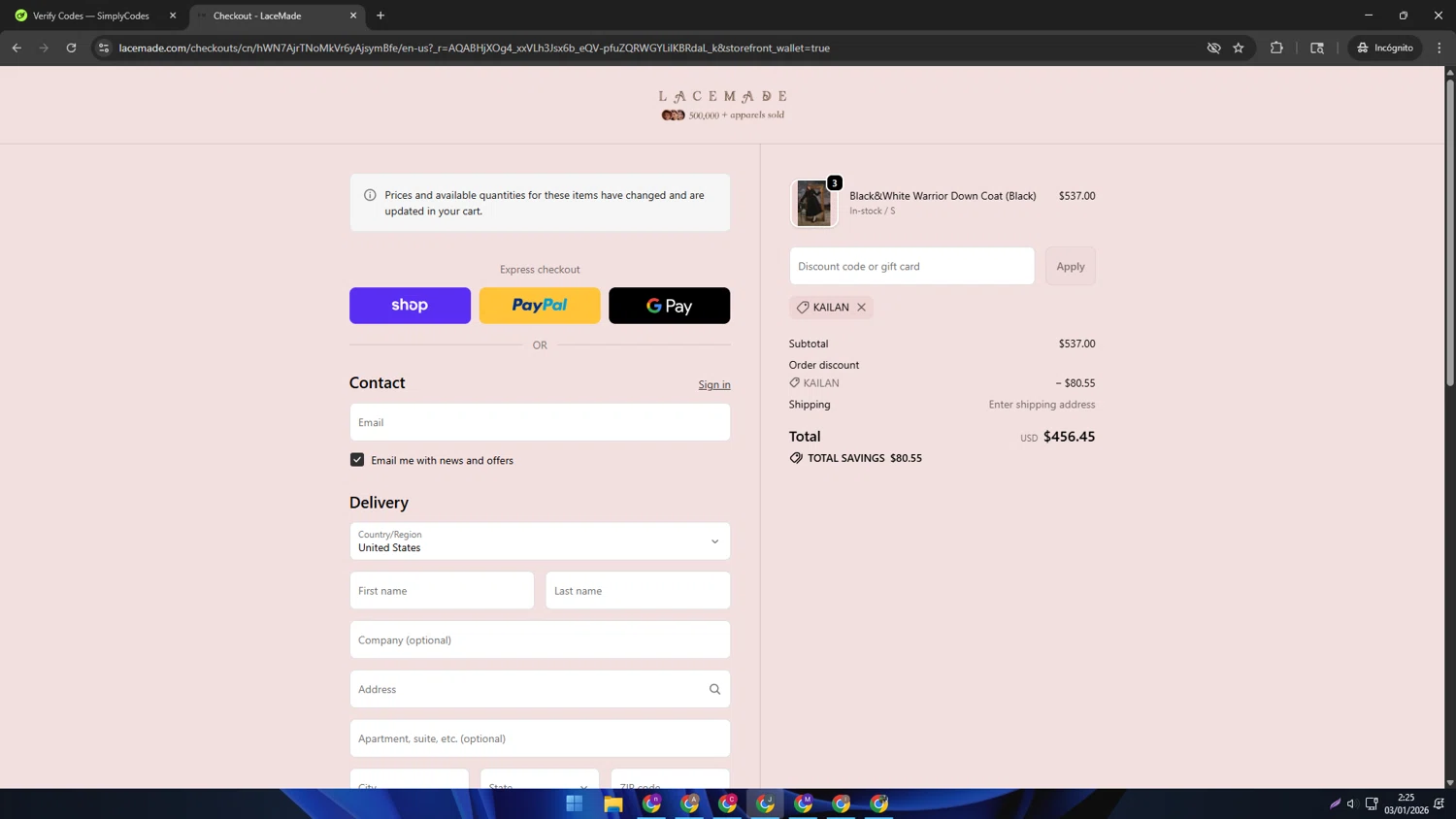Focus the Last name field
The width and height of the screenshot is (1456, 819).
click(638, 591)
